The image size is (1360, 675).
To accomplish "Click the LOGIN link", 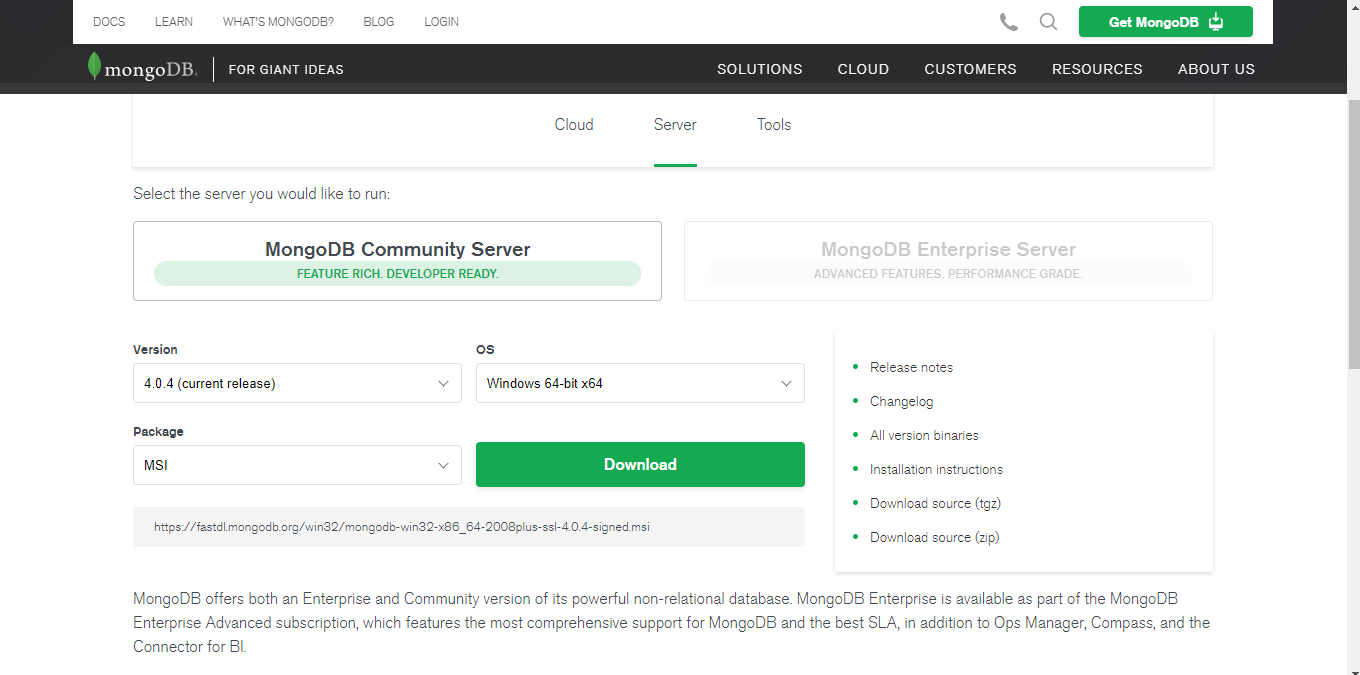I will point(441,21).
